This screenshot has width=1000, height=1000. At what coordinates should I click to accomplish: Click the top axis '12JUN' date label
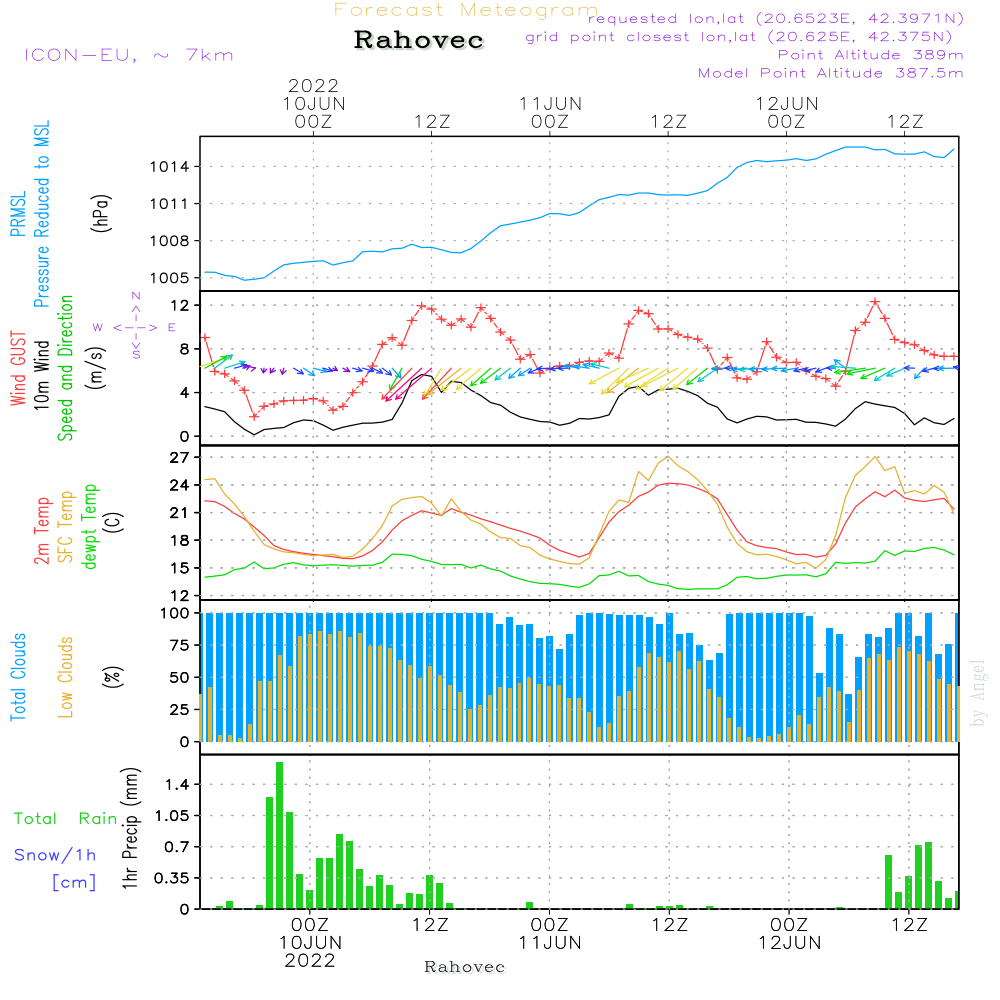(787, 104)
